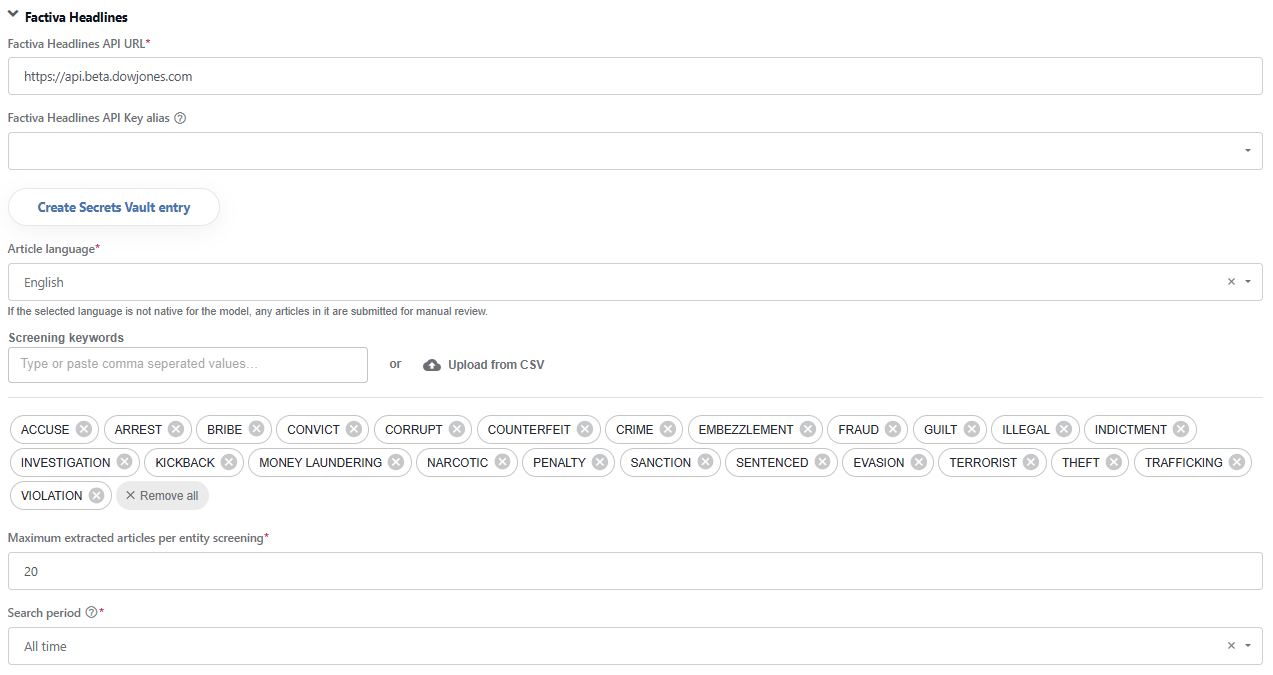1273x675 pixels.
Task: Clear the English article language selection
Action: 1231,282
